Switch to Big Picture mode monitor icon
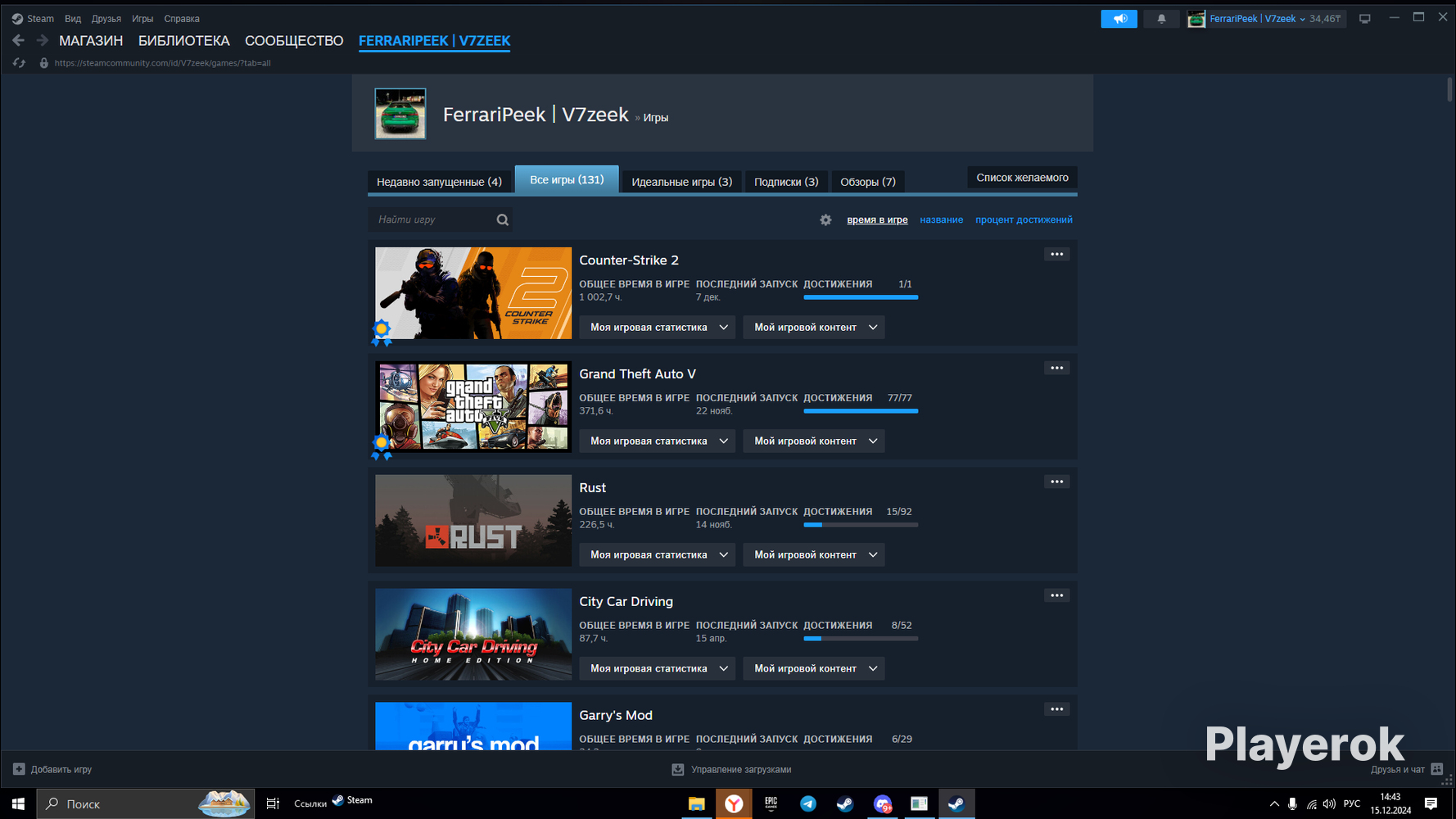The width and height of the screenshot is (1456, 819). 1364,19
